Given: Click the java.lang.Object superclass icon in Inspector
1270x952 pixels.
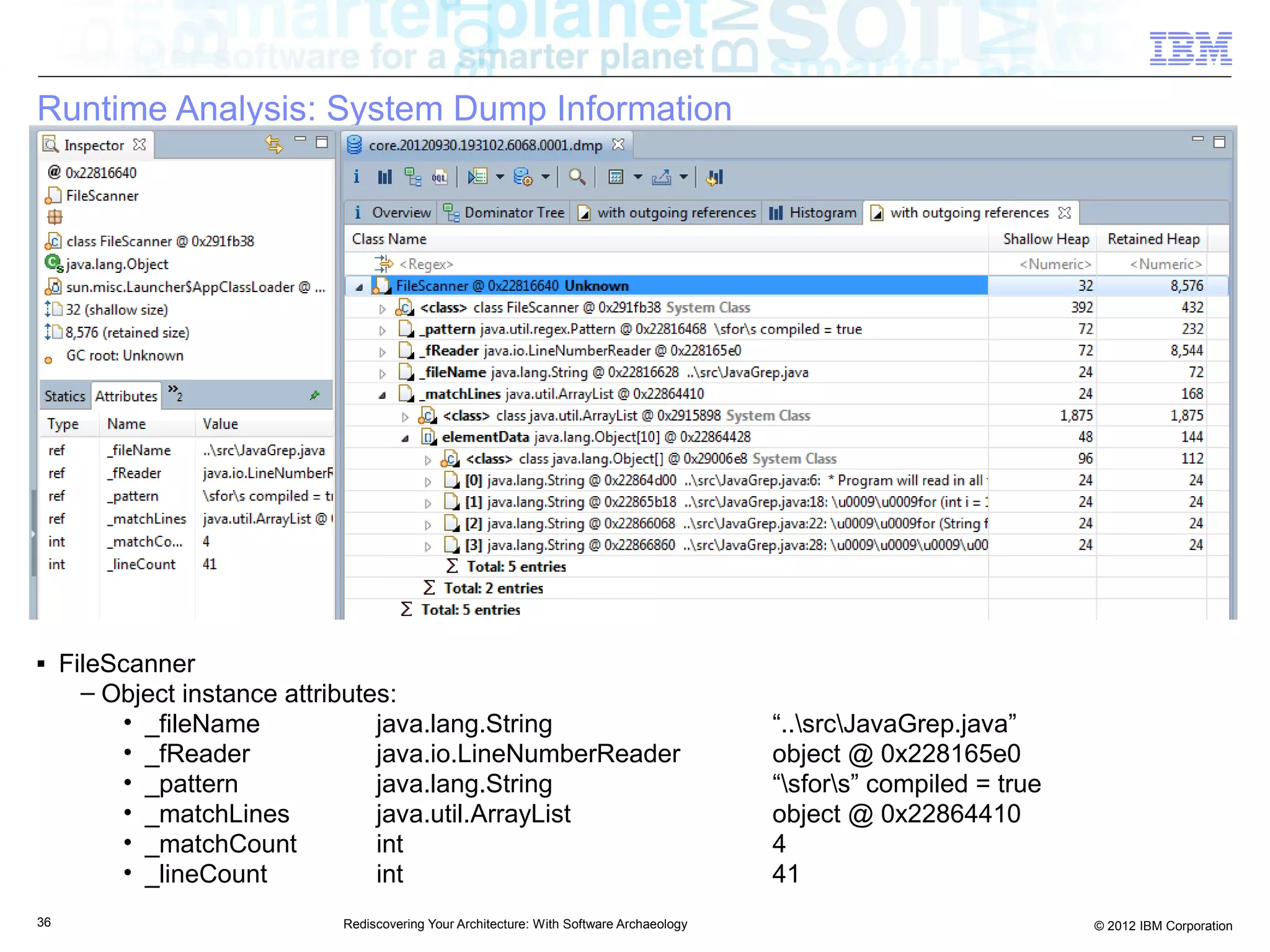Looking at the screenshot, I should click(x=53, y=264).
